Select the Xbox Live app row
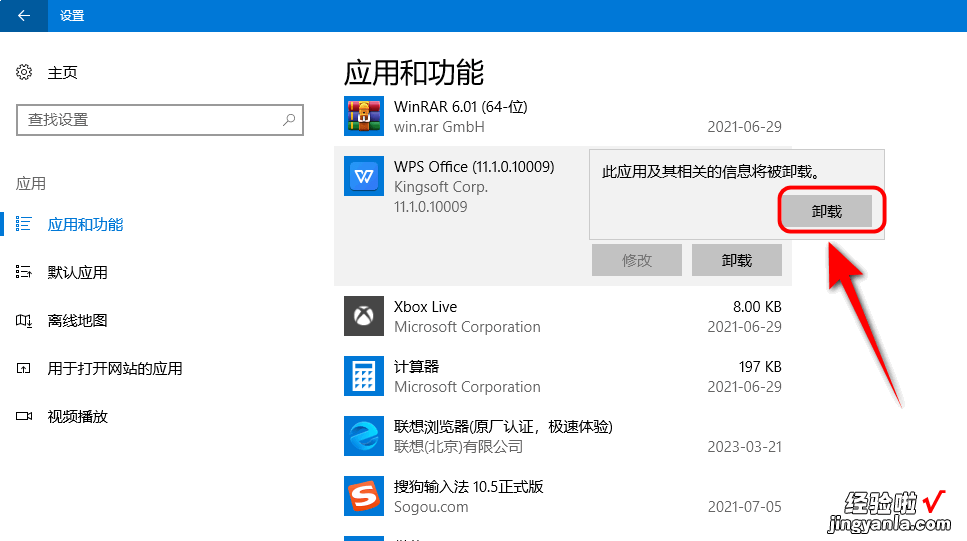This screenshot has width=967, height=541. pos(562,316)
